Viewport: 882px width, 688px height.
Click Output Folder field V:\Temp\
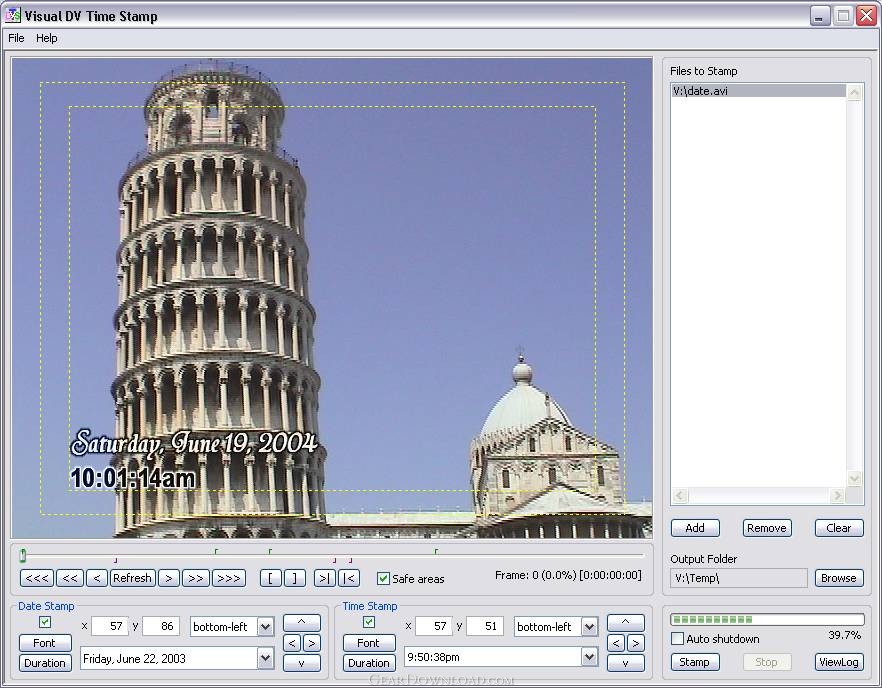(739, 578)
